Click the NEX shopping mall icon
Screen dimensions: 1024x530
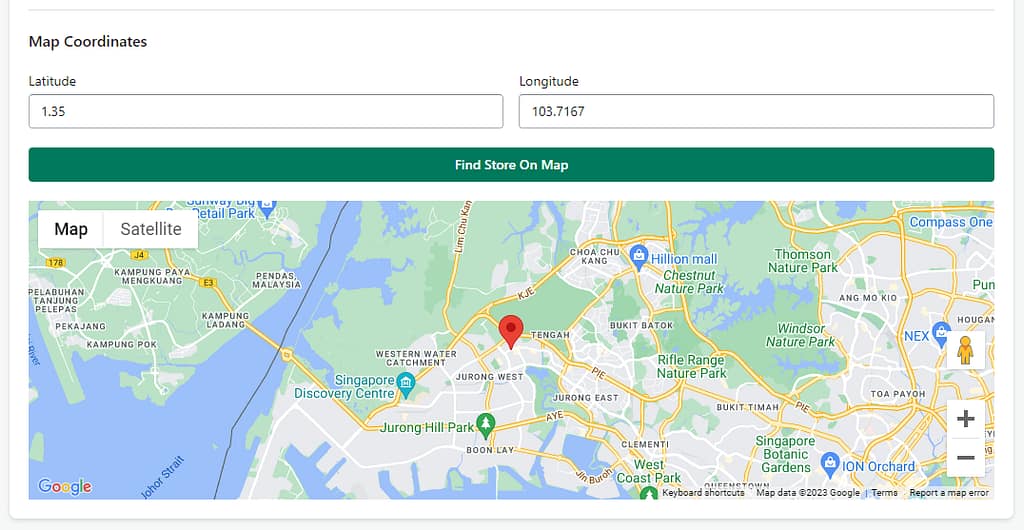point(940,333)
